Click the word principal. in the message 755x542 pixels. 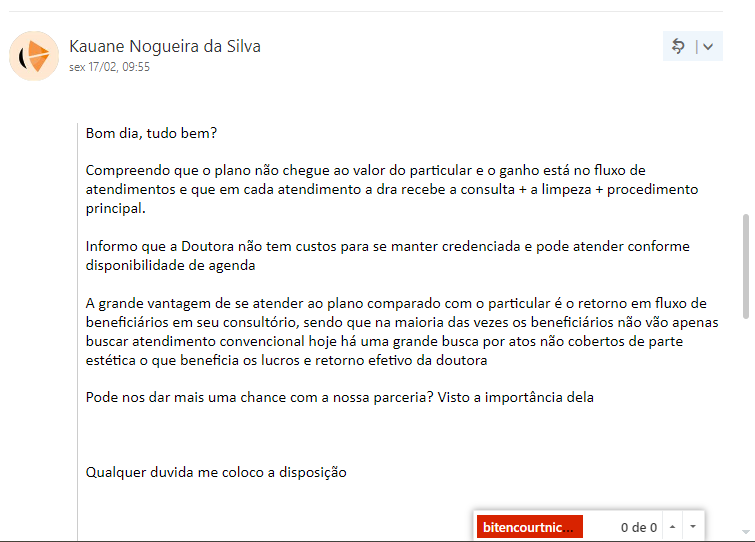[116, 208]
